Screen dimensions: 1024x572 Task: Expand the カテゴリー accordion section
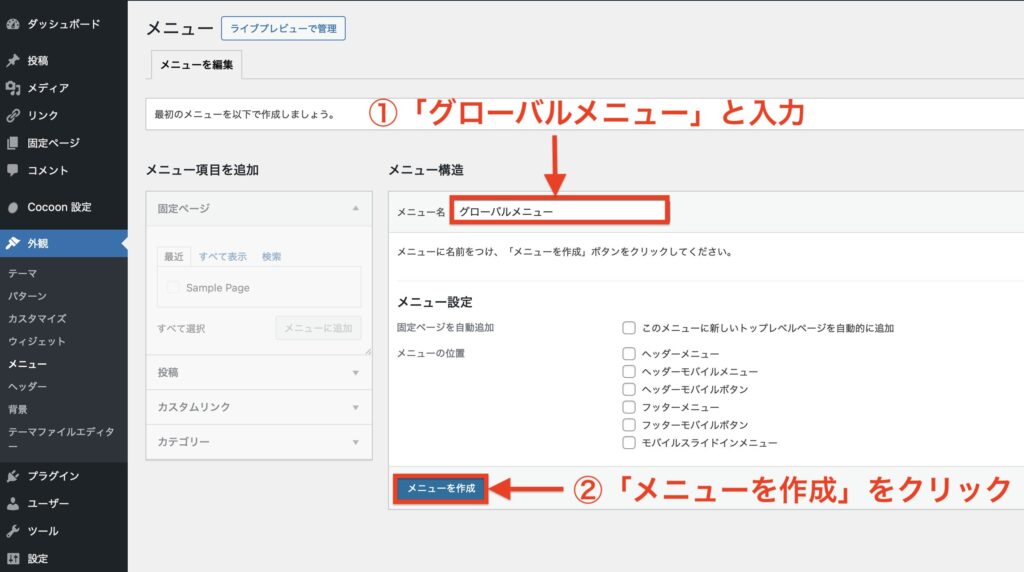tap(257, 442)
